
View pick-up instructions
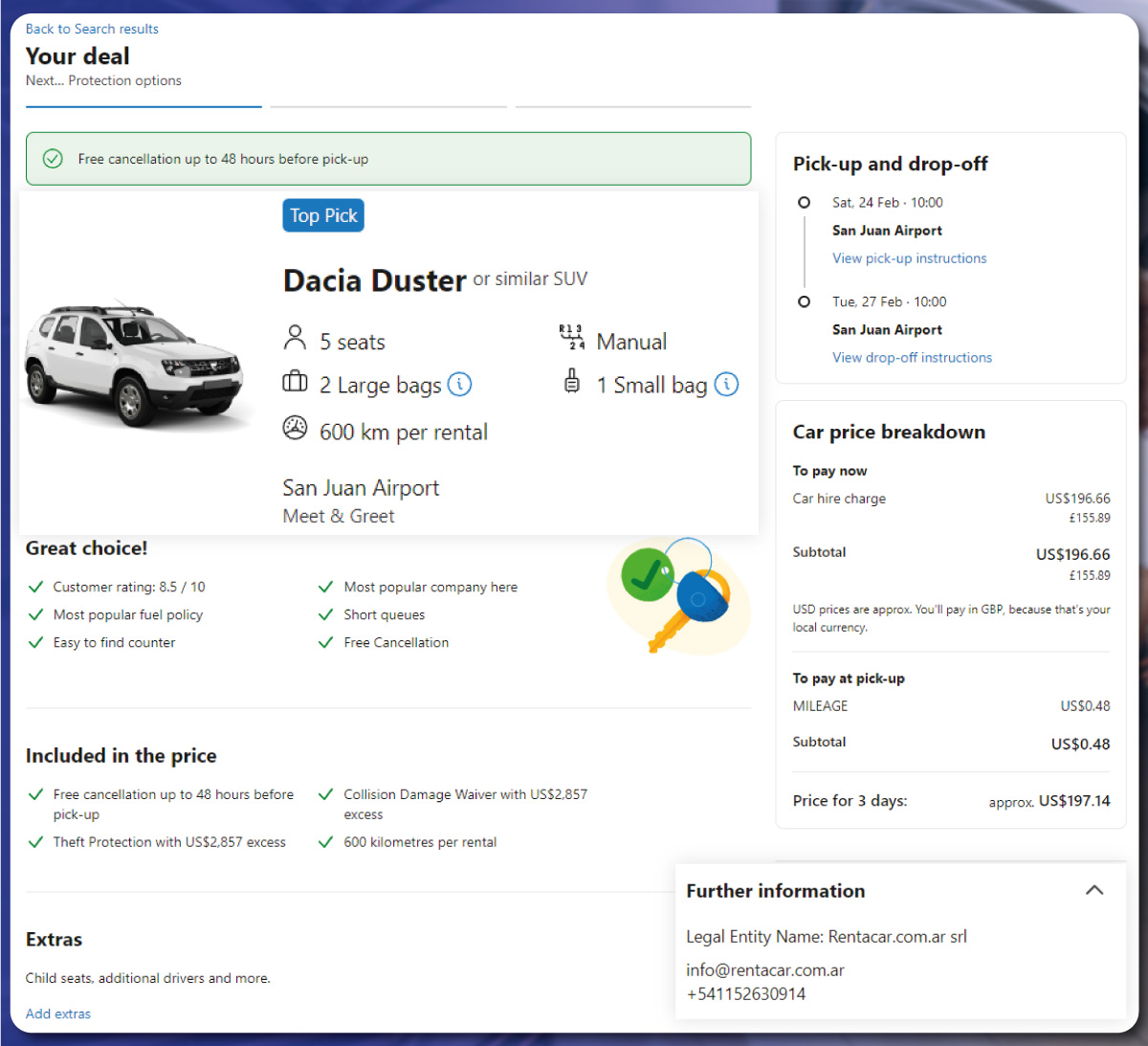[909, 258]
